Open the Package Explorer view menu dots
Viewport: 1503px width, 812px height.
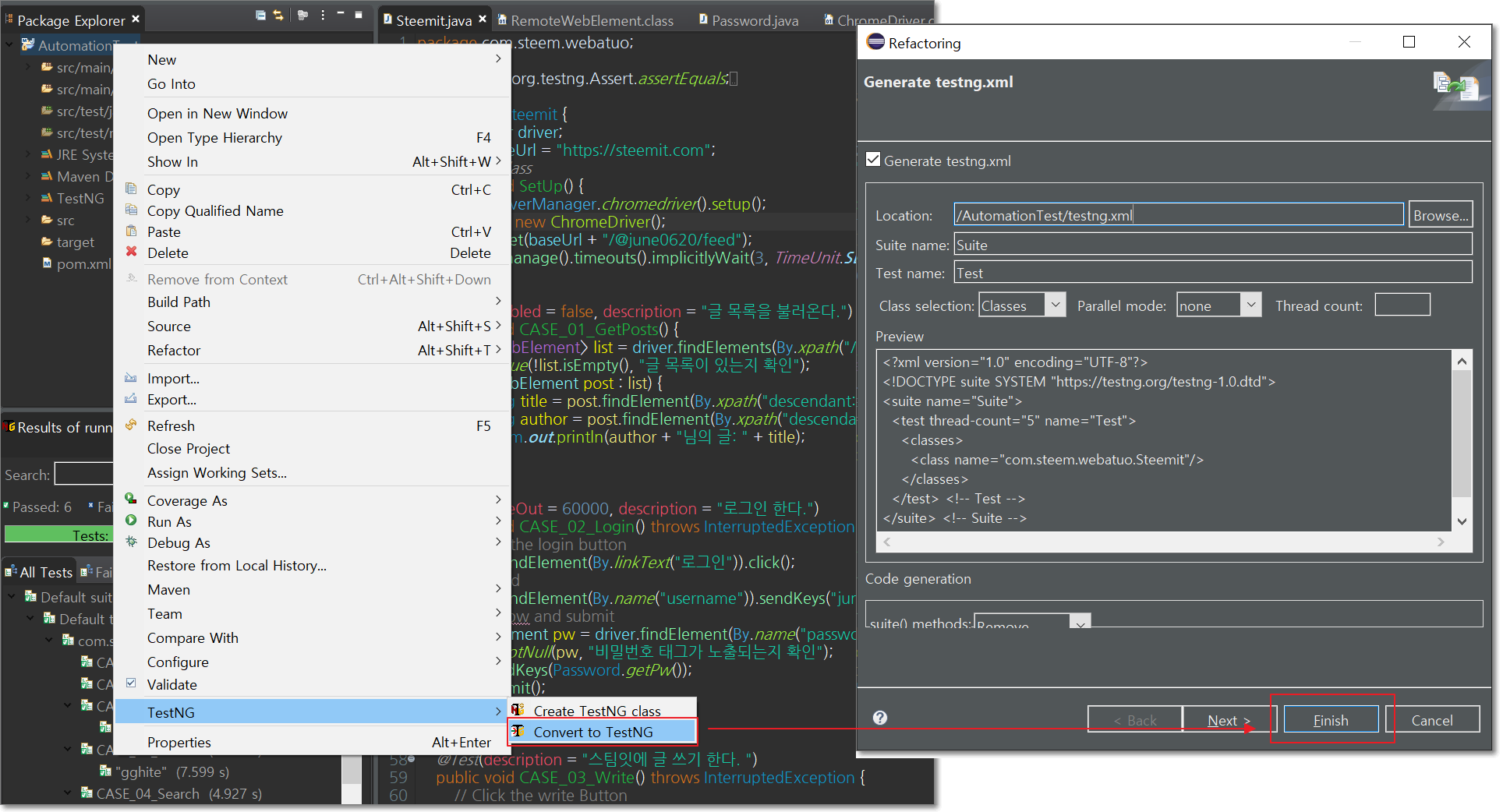click(x=323, y=15)
